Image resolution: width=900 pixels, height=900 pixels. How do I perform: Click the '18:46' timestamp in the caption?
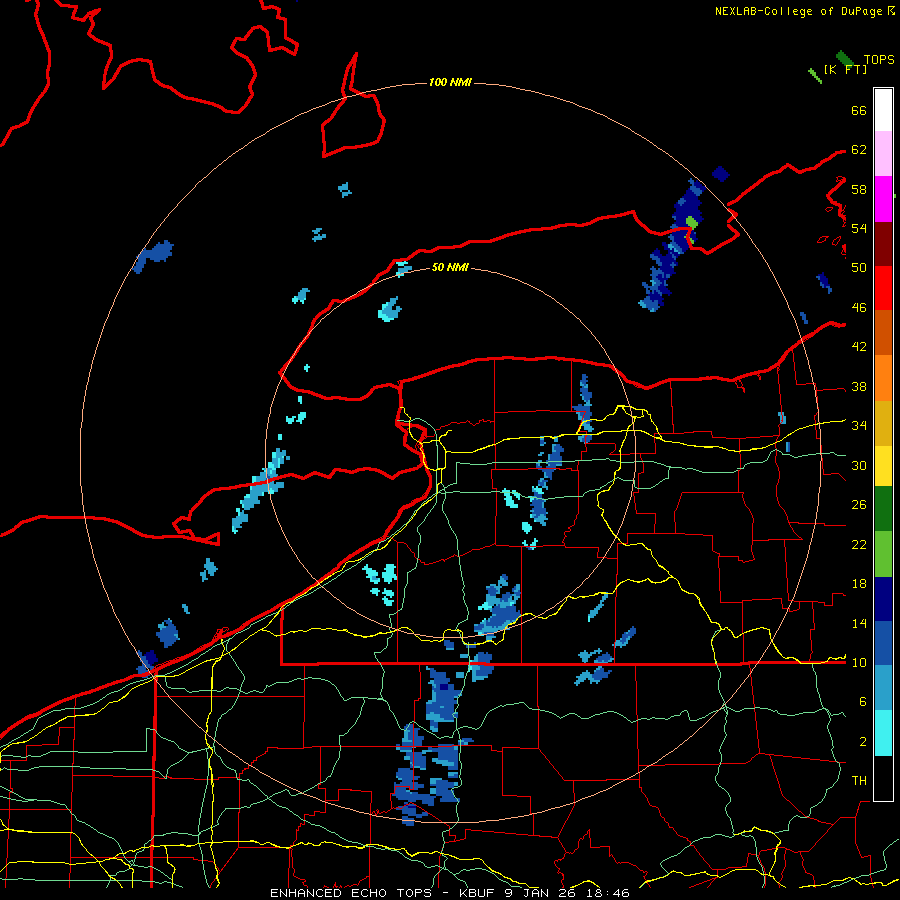coord(606,893)
